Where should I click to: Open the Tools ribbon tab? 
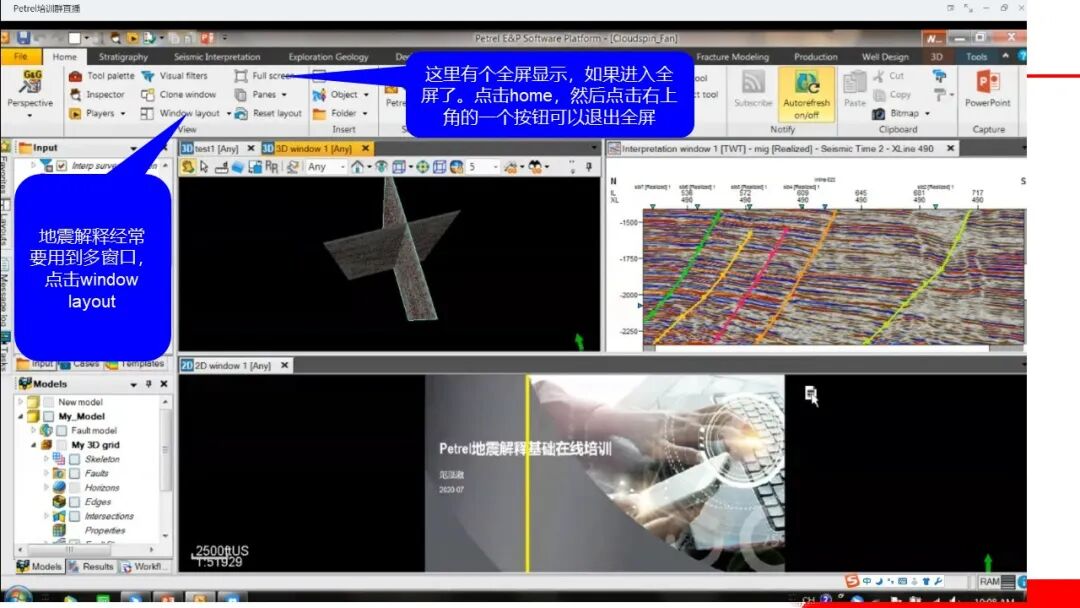pos(976,56)
